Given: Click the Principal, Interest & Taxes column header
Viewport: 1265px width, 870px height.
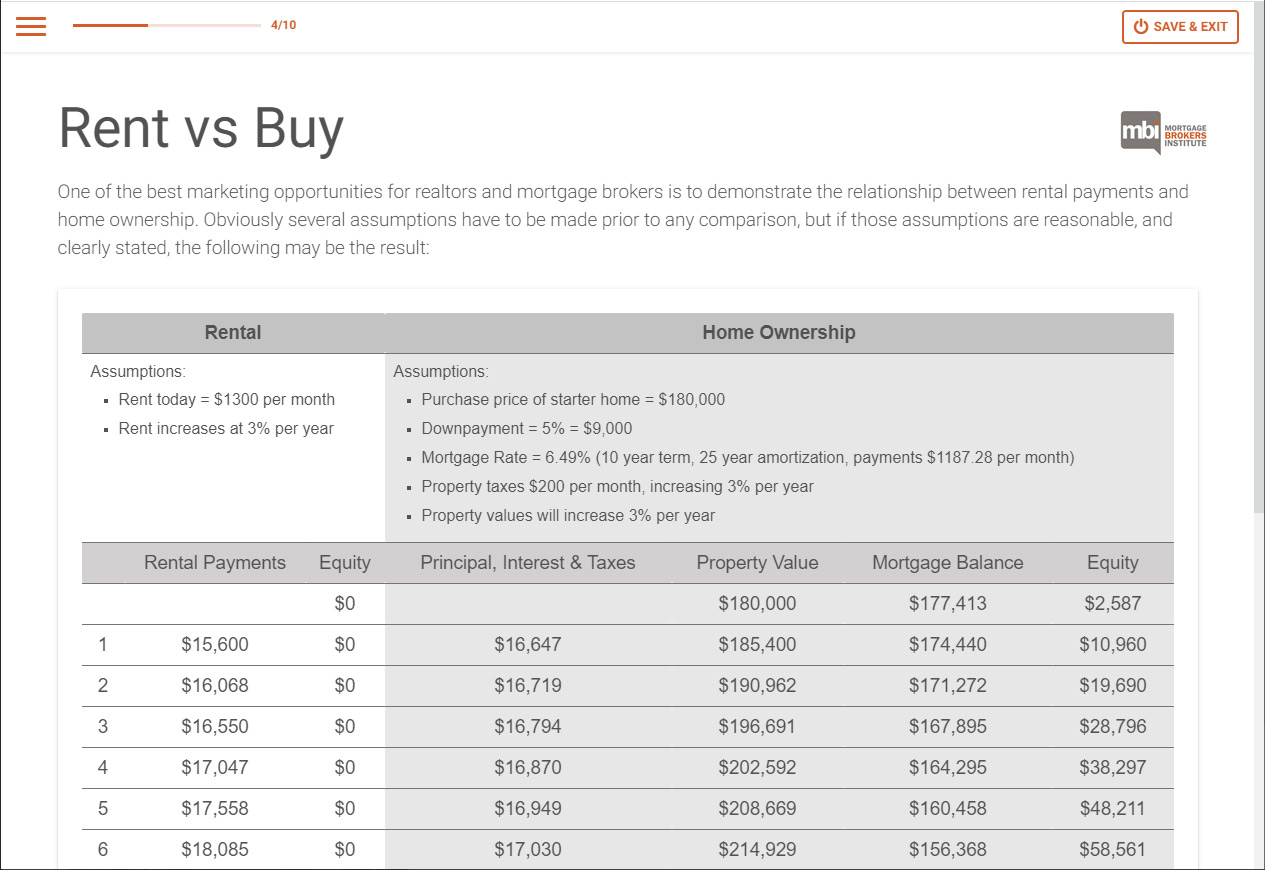Looking at the screenshot, I should pos(527,563).
